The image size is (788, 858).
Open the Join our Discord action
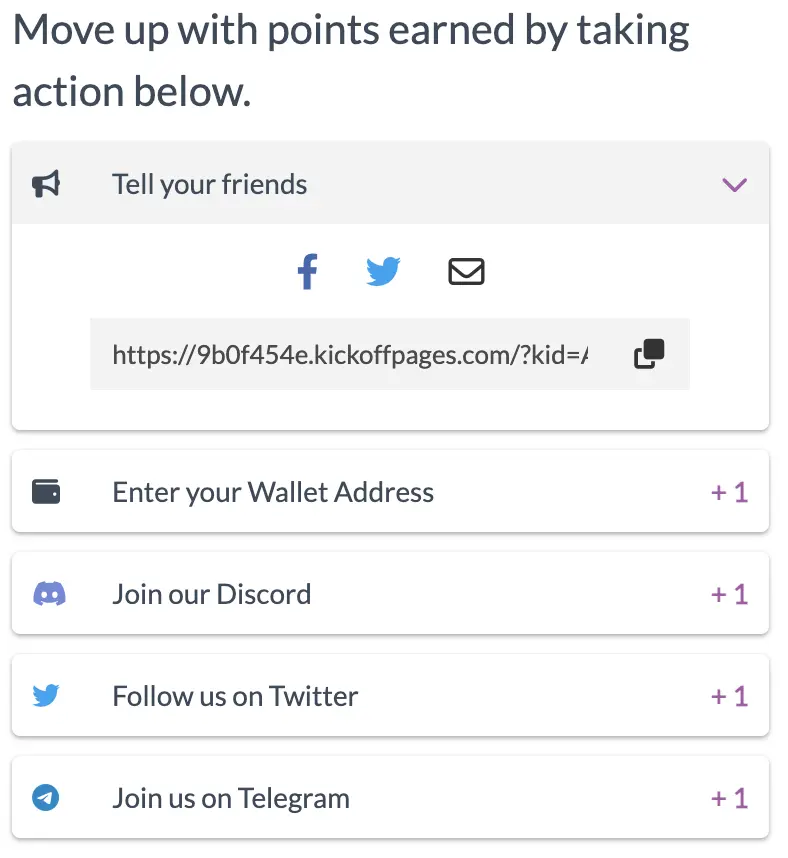(212, 594)
